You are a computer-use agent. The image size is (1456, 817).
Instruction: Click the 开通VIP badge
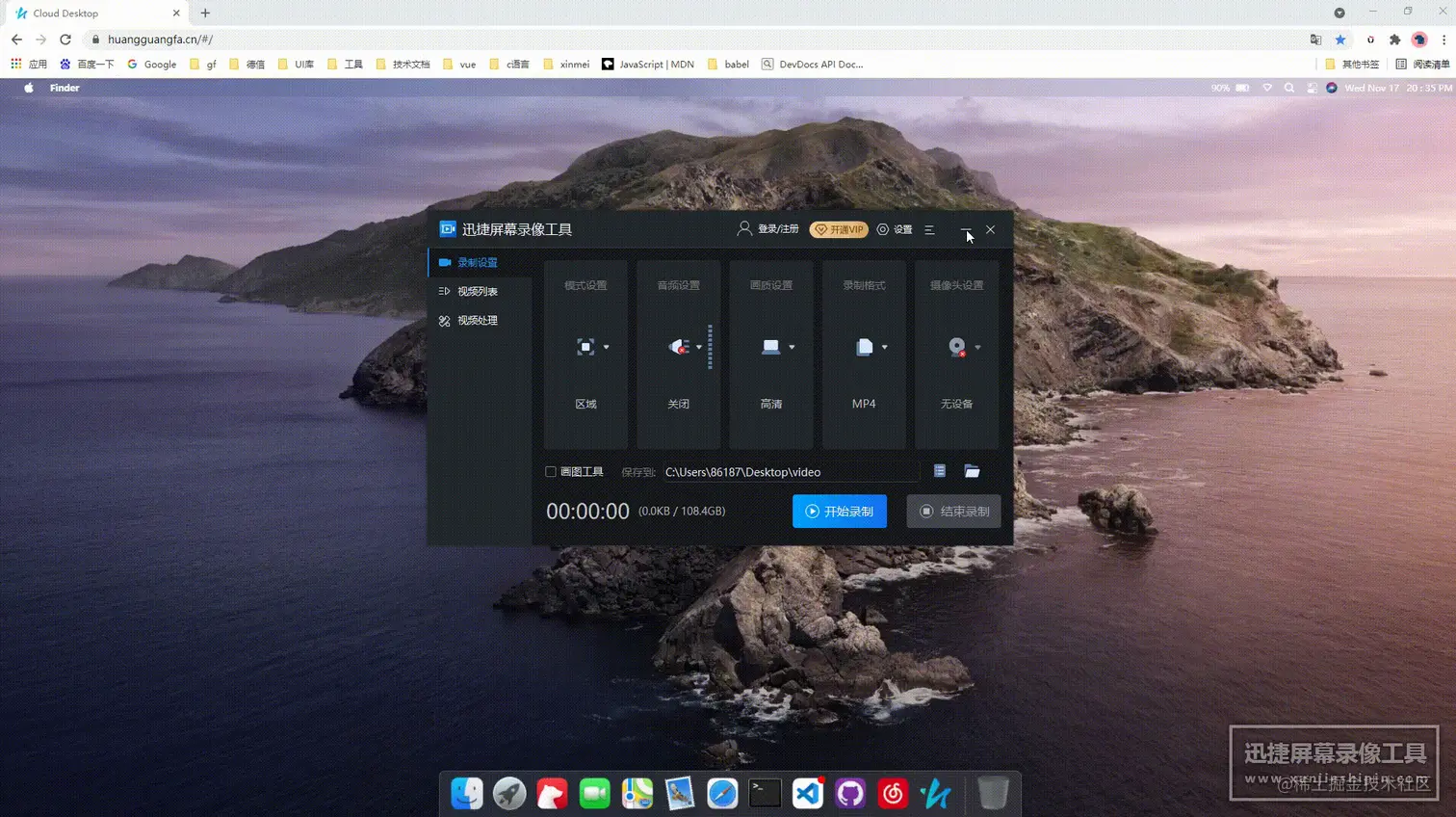coord(839,229)
